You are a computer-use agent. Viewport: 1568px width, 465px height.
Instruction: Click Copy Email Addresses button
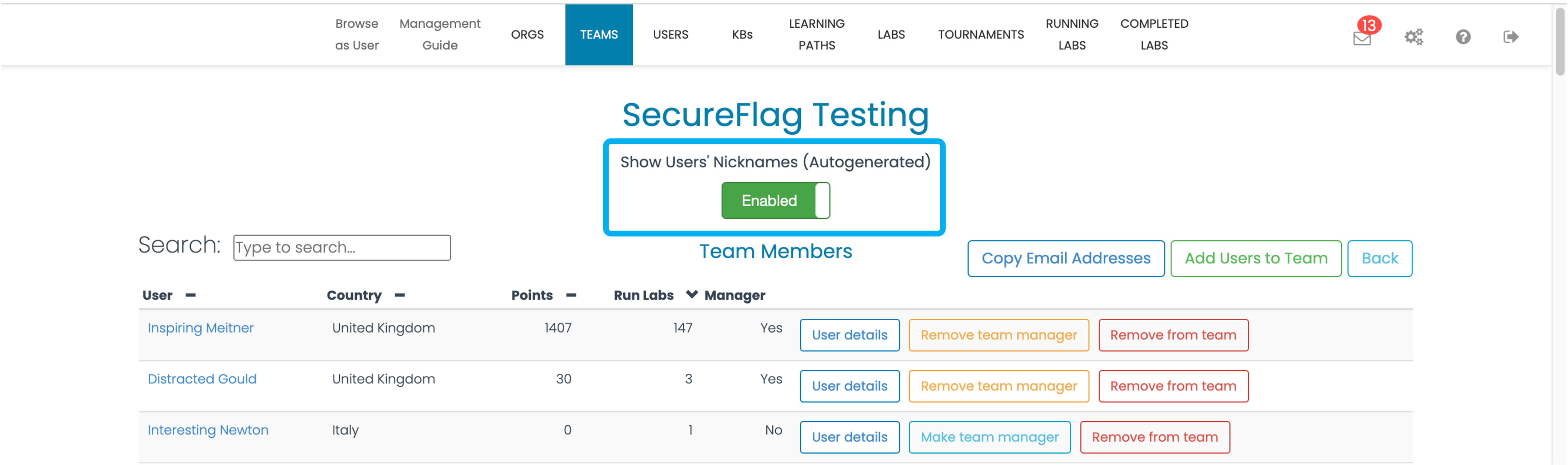(x=1066, y=258)
